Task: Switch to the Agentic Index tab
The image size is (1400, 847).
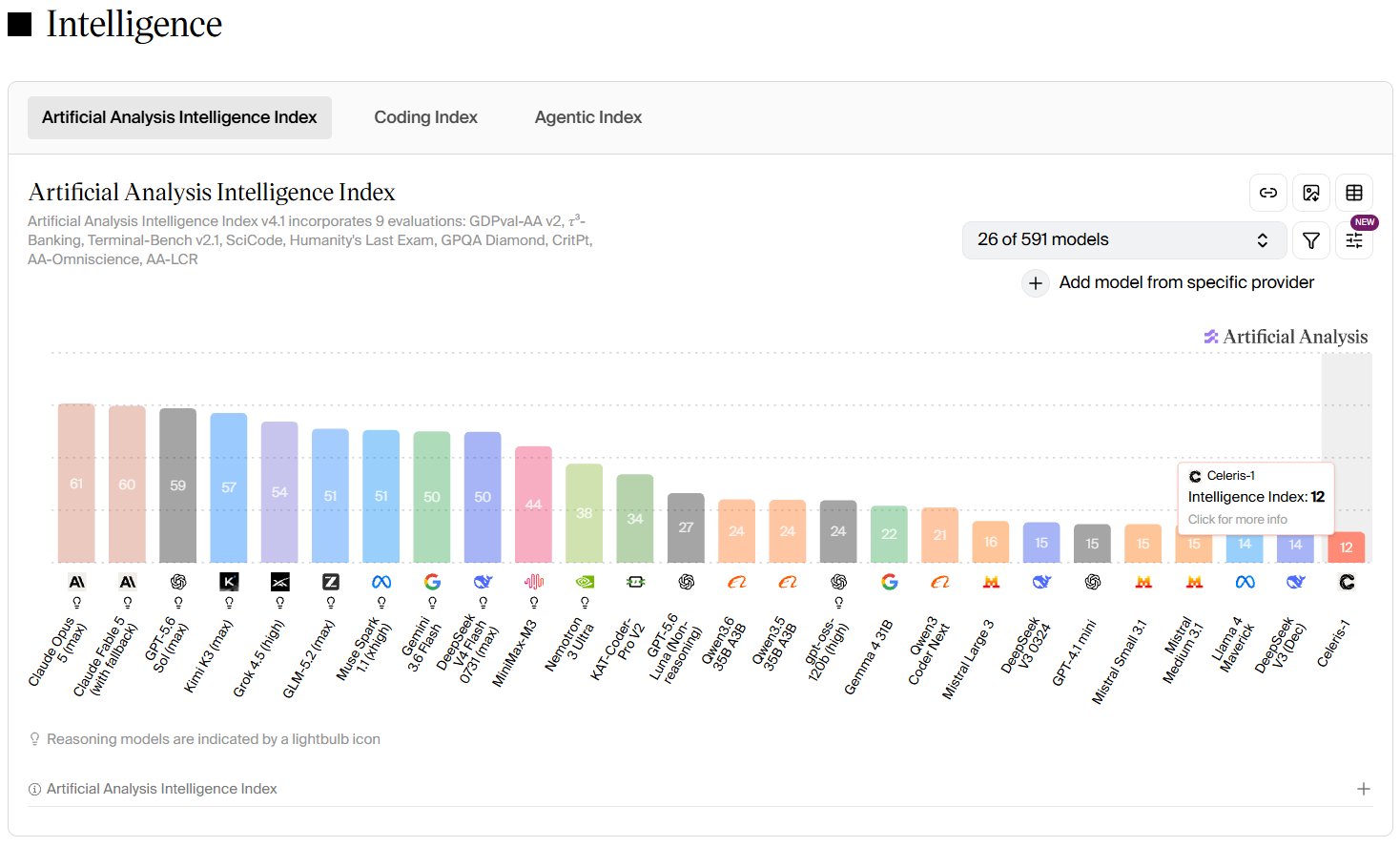Action: tap(588, 117)
